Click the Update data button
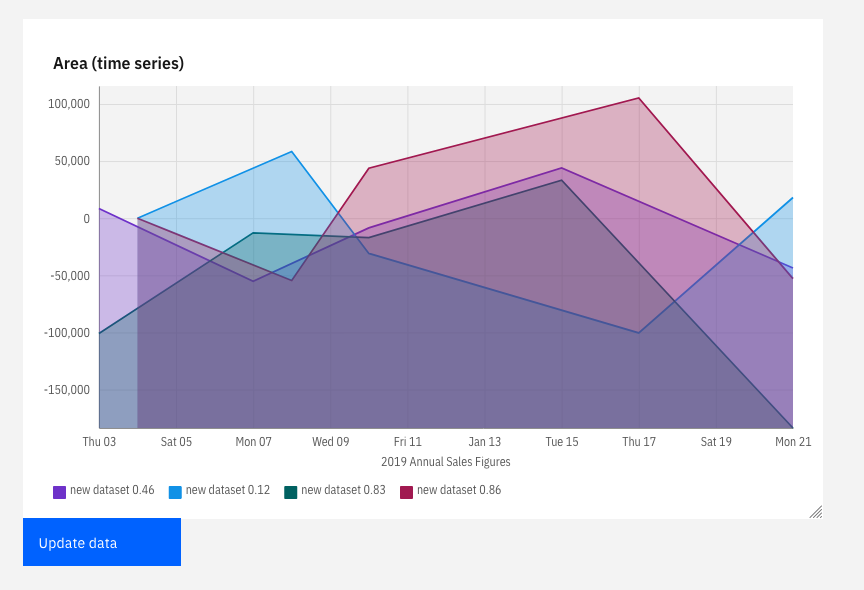Viewport: 864px width, 590px height. [102, 542]
